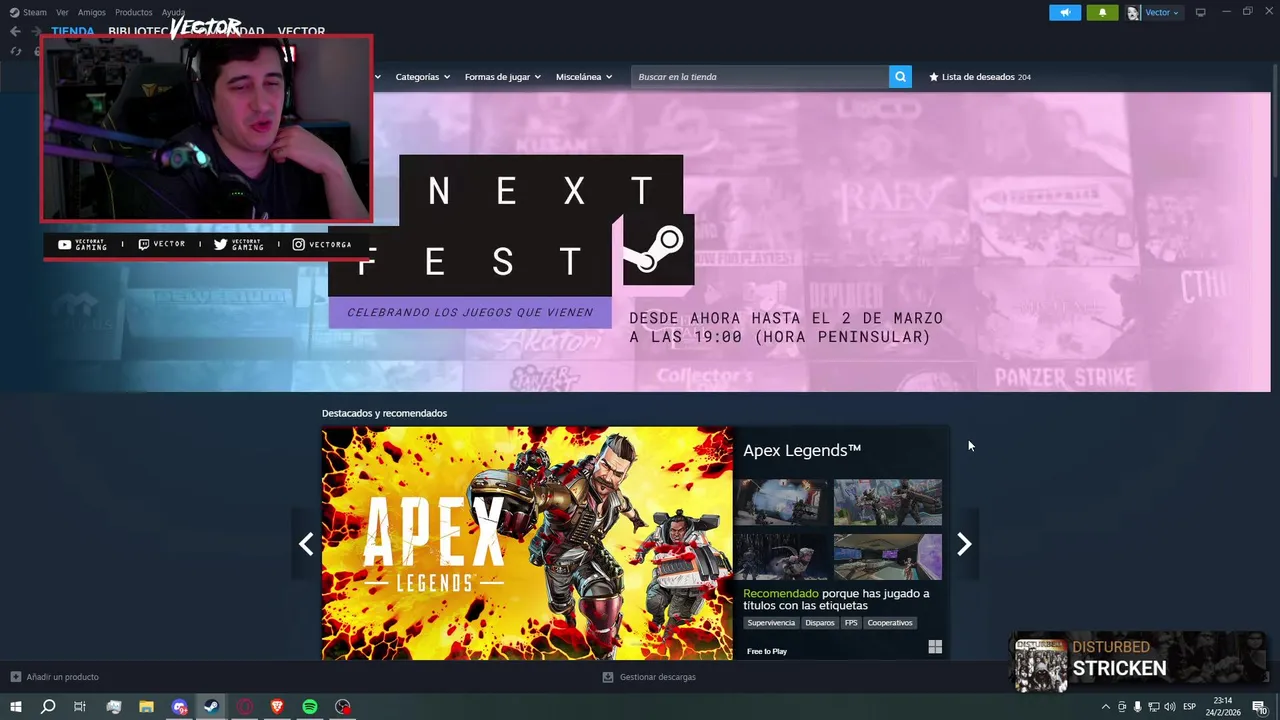
Task: Open the Apex Legends capsule image
Action: (x=527, y=543)
